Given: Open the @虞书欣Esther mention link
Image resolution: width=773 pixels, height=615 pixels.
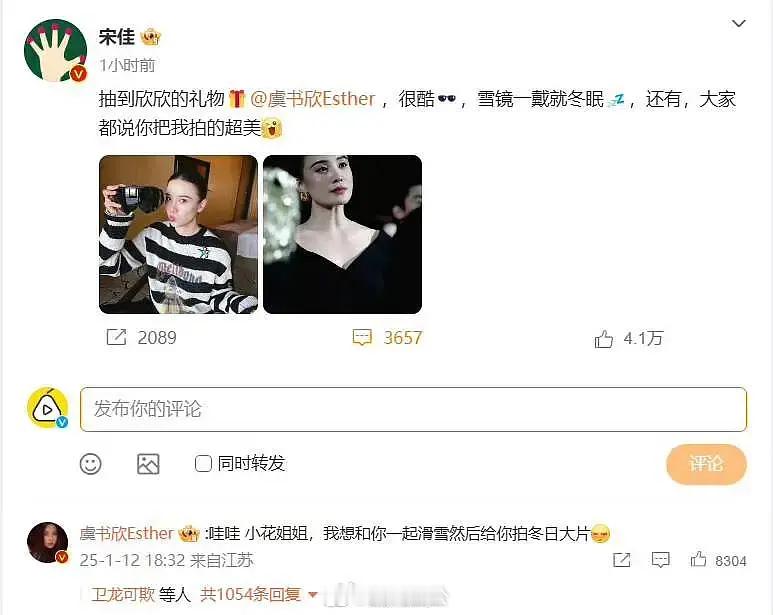Looking at the screenshot, I should [313, 99].
